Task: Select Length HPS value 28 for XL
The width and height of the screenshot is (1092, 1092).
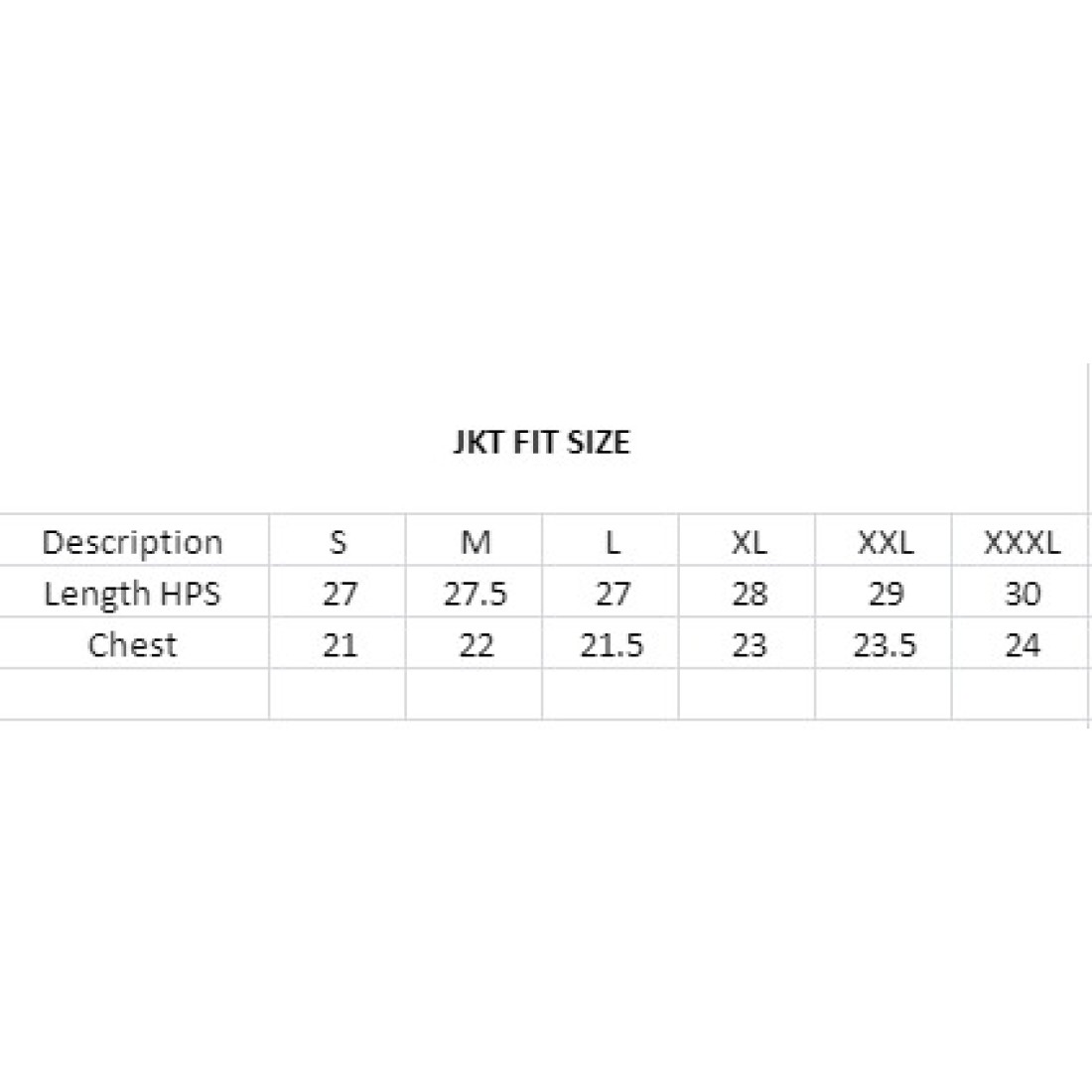Action: pos(748,593)
